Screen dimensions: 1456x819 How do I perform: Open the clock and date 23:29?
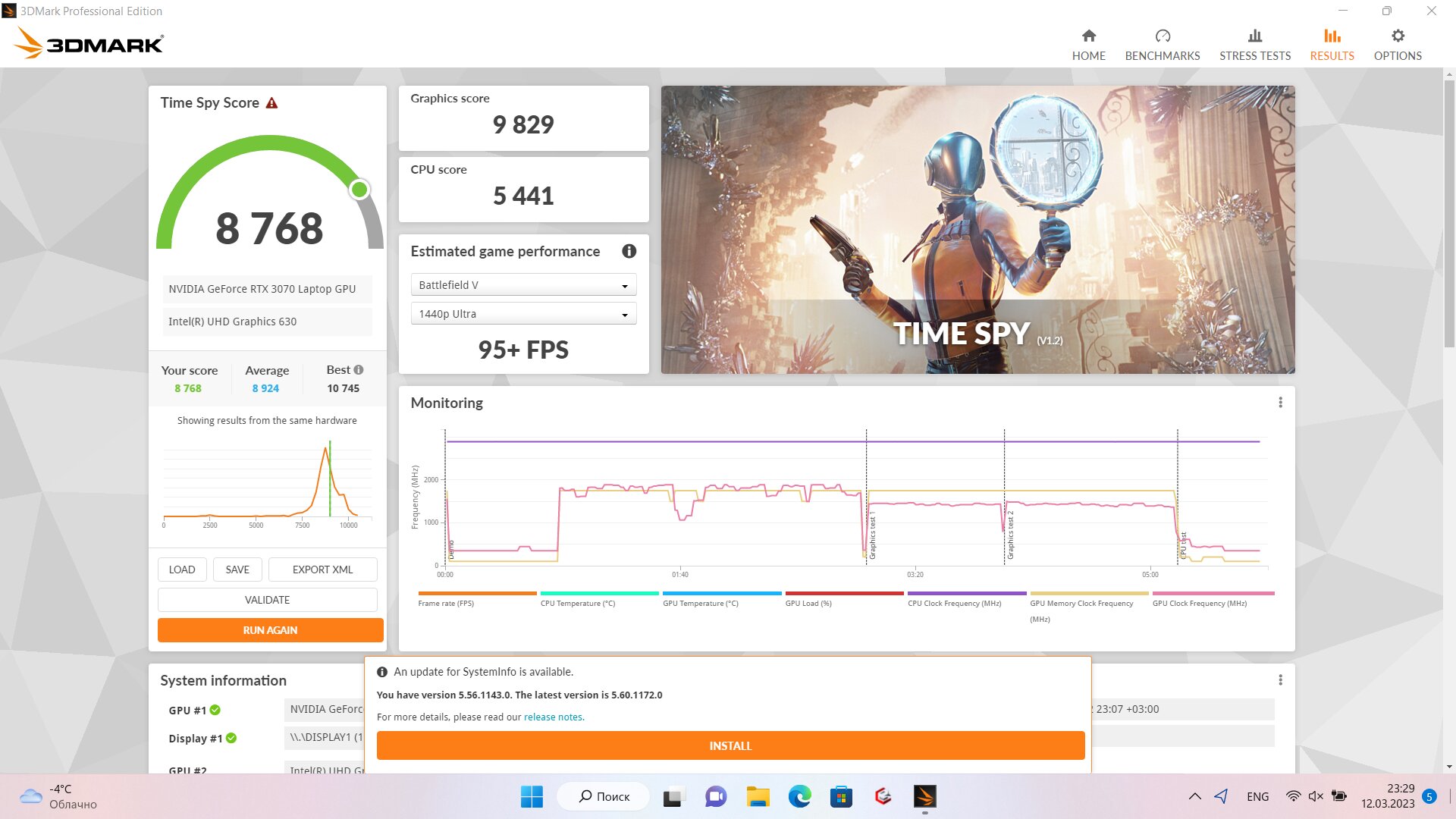point(1387,796)
